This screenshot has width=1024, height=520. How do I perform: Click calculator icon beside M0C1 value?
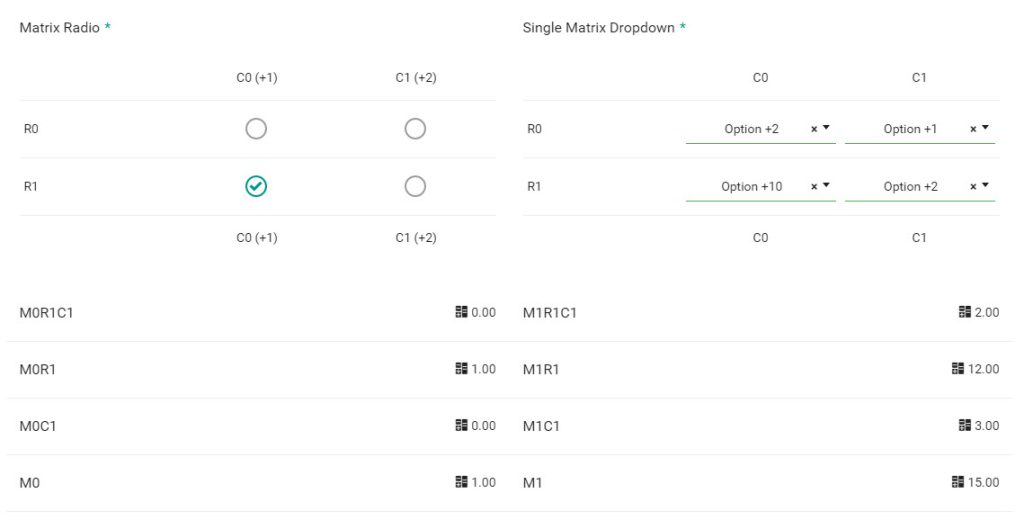click(x=461, y=425)
